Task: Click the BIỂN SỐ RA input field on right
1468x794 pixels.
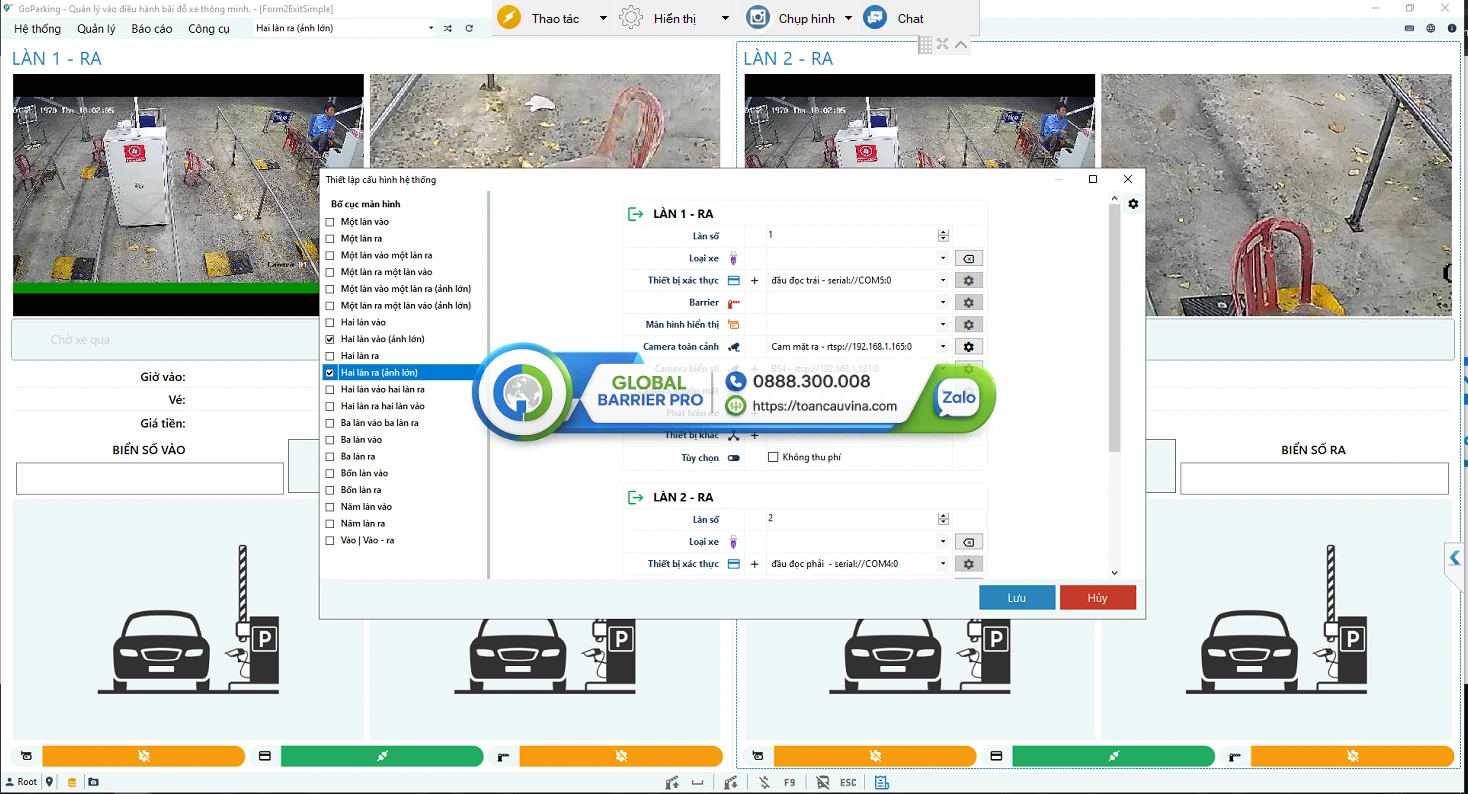Action: [x=1314, y=478]
